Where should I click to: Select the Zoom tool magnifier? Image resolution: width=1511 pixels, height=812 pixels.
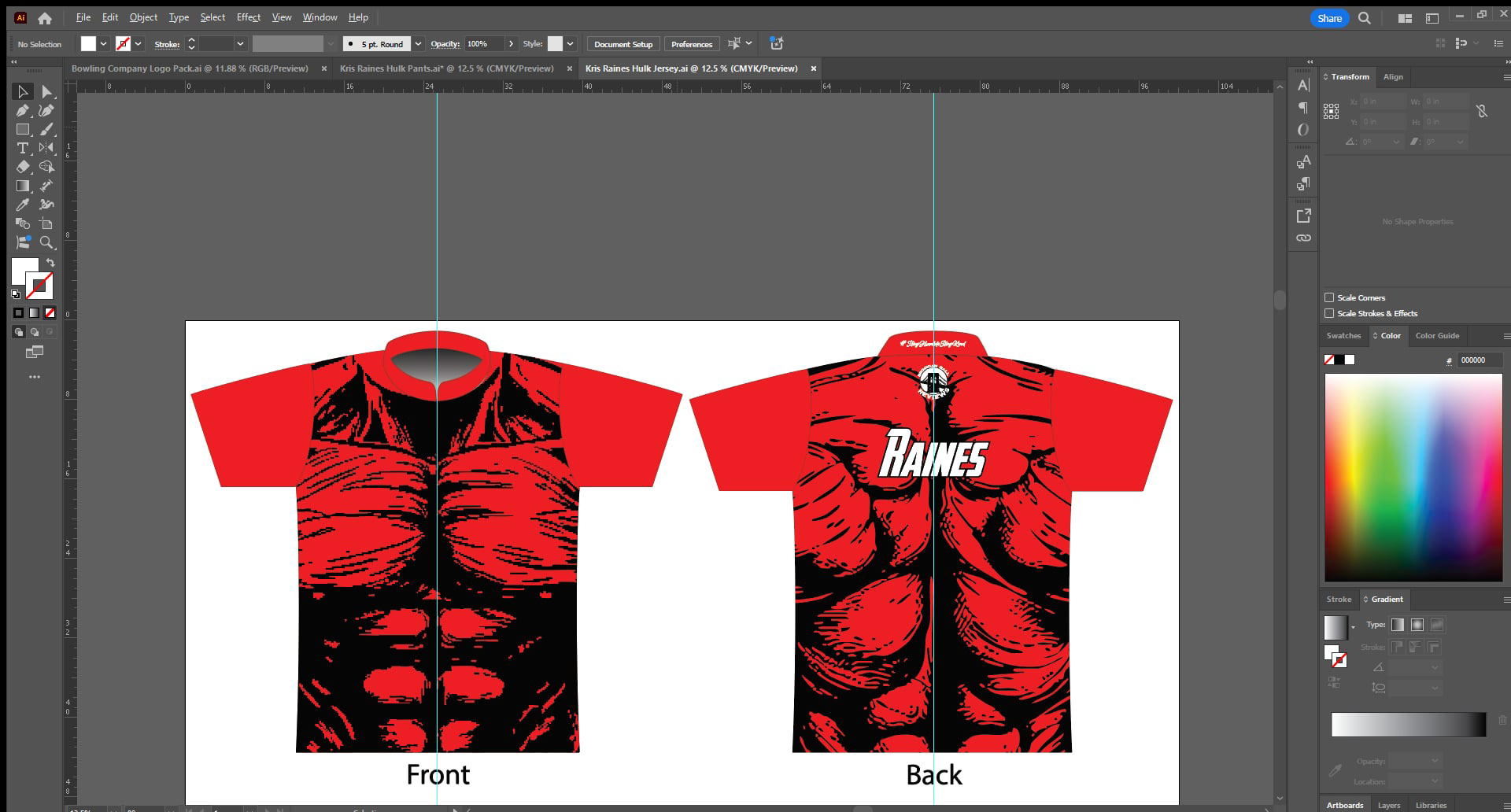pos(47,242)
